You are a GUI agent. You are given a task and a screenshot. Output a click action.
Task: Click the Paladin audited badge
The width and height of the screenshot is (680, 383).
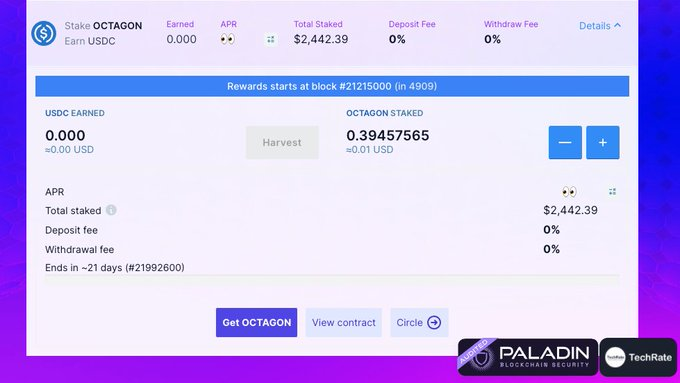(x=527, y=357)
